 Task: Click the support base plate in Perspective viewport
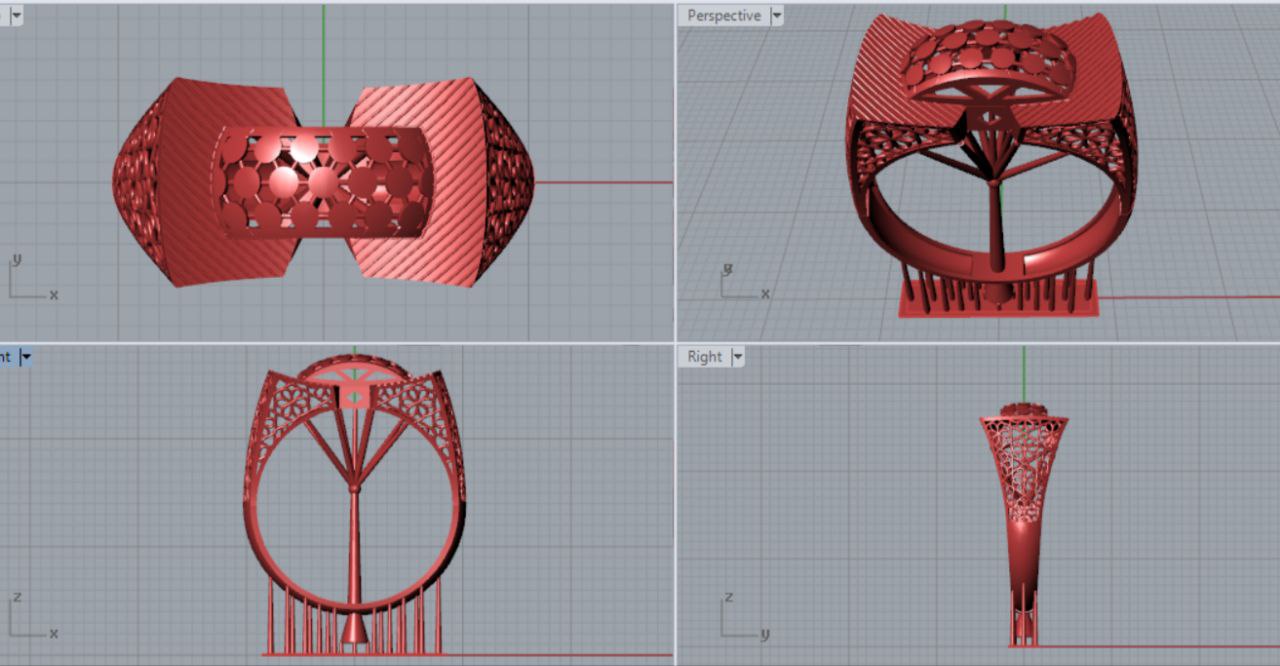click(997, 299)
